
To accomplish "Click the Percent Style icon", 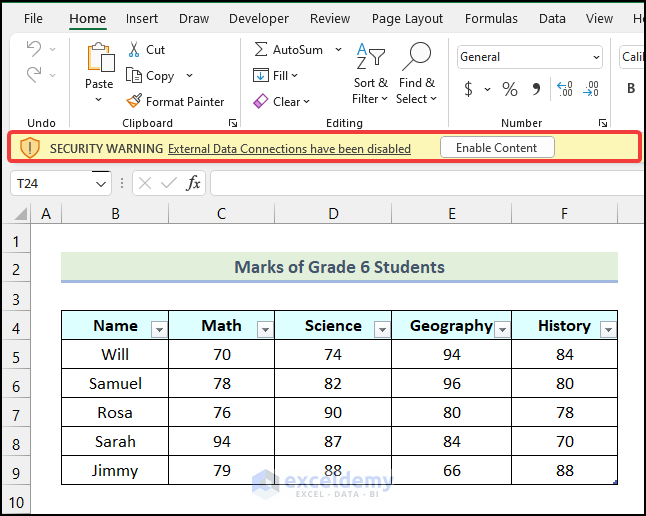I will 510,90.
